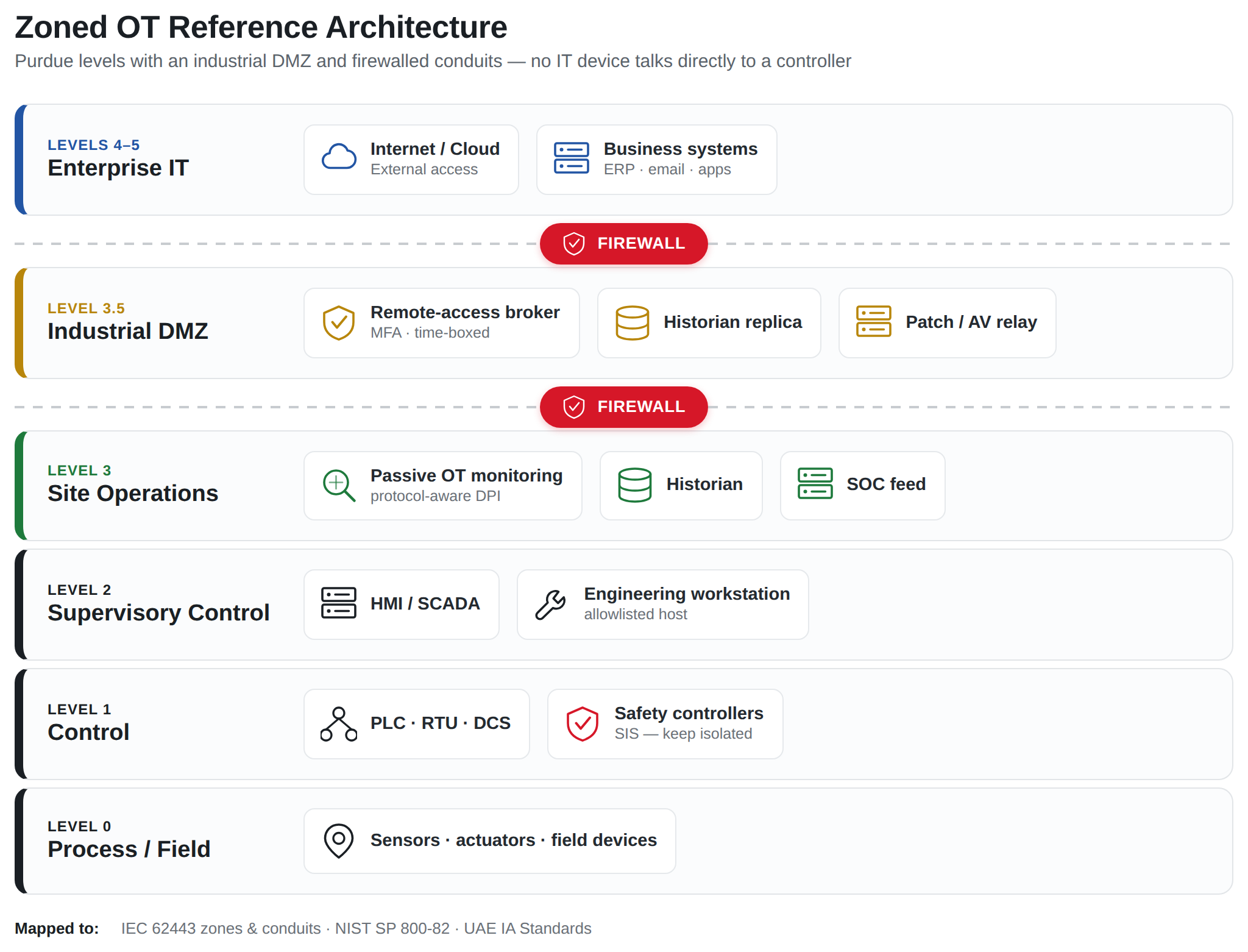Viewport: 1248px width, 952px height.
Task: Click the server icon beside Patch / AV relay
Action: pyautogui.click(x=874, y=322)
